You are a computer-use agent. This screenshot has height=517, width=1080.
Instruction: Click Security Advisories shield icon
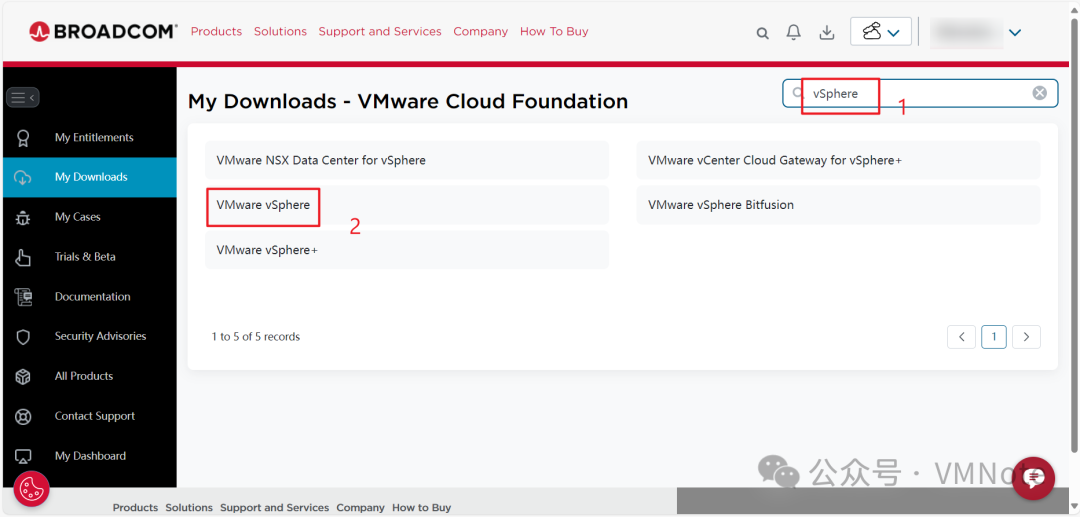pos(23,337)
